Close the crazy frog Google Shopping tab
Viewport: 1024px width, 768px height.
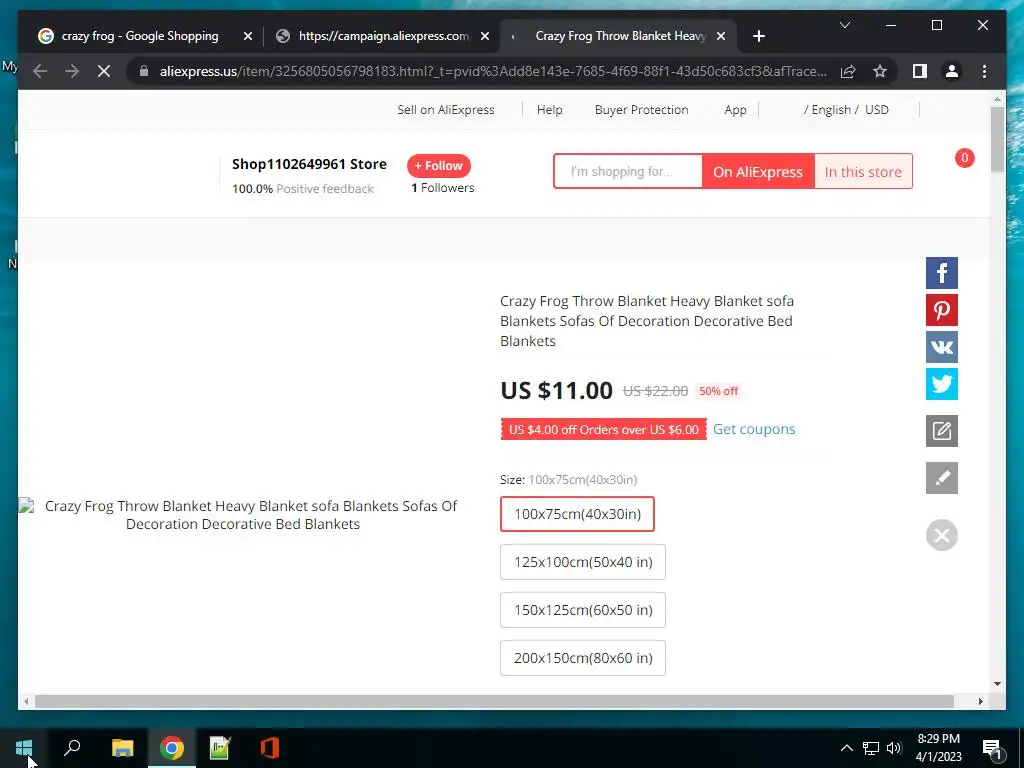click(x=248, y=37)
